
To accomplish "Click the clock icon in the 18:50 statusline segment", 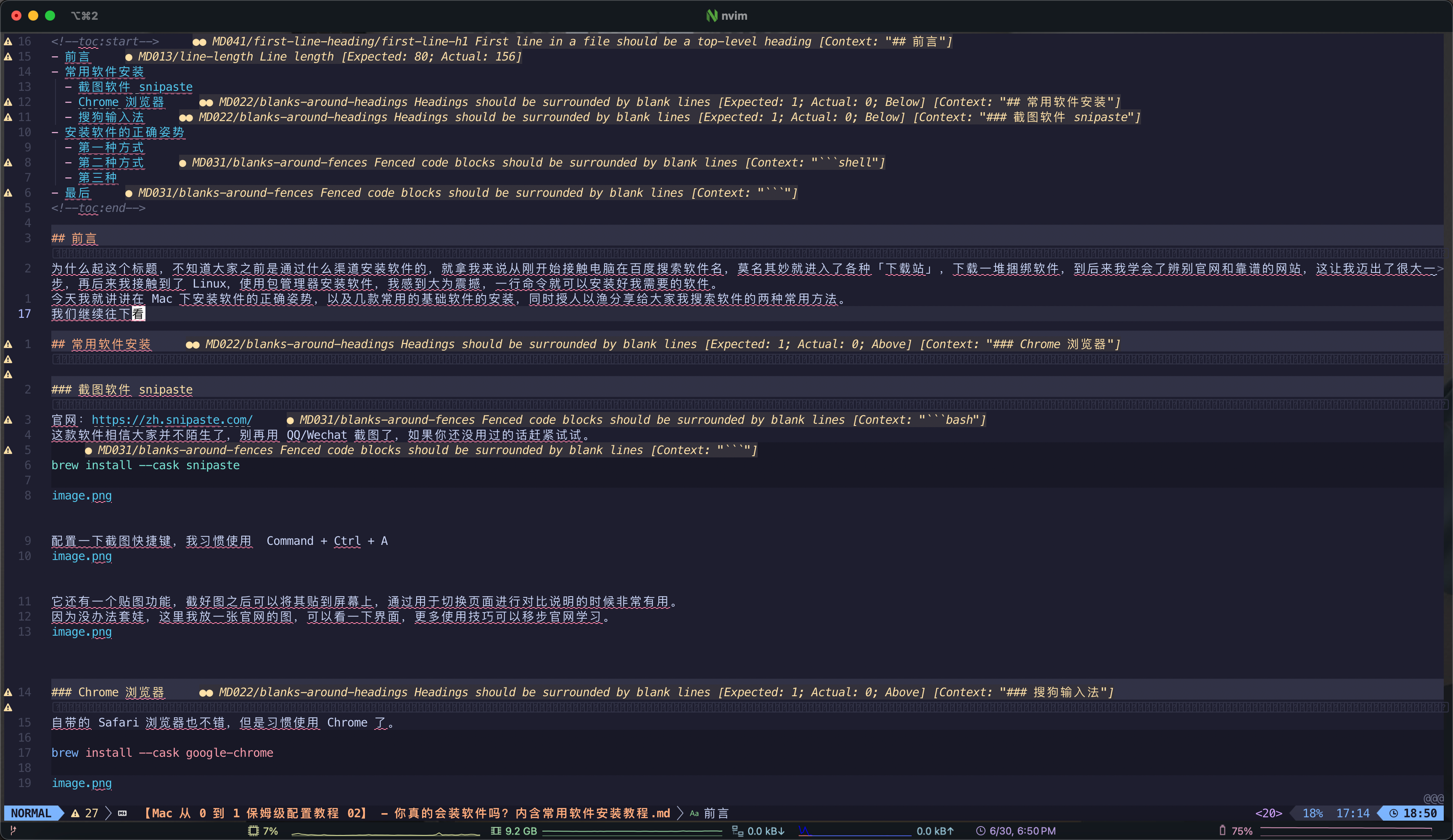I will click(1393, 813).
